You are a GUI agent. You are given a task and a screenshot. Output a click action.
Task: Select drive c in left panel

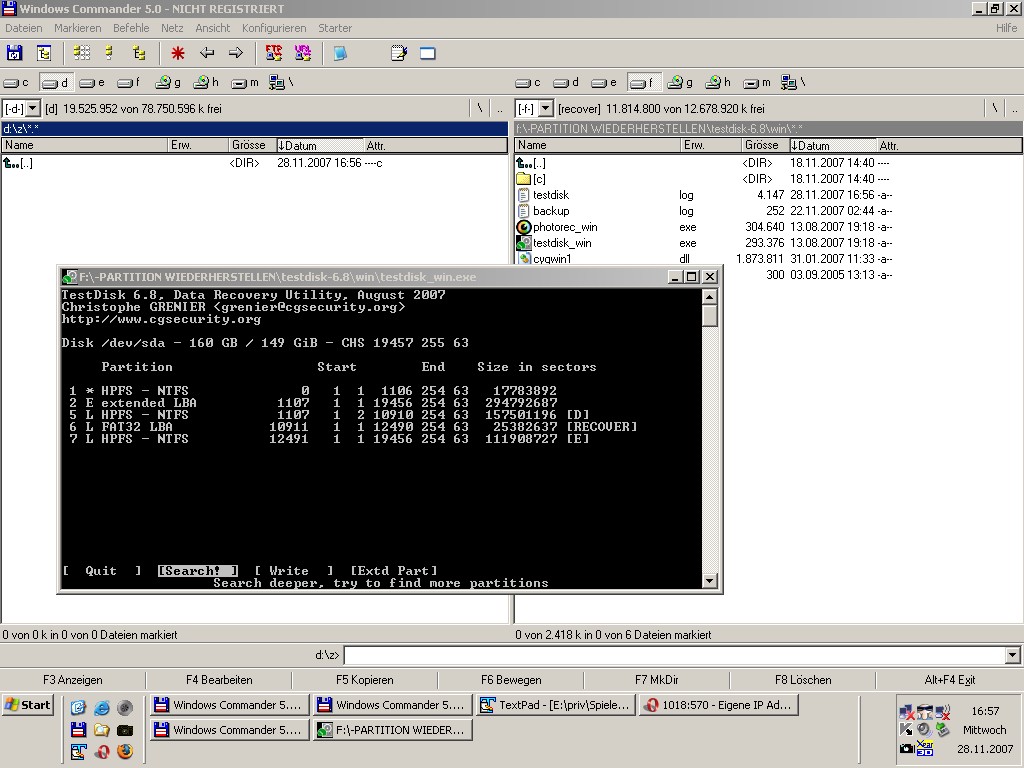click(17, 83)
